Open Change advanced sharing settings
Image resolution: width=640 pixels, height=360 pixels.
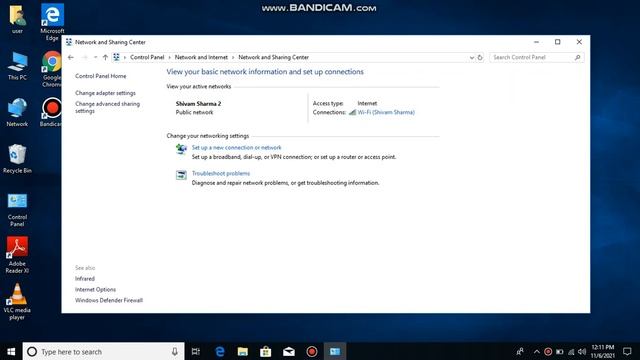[107, 107]
